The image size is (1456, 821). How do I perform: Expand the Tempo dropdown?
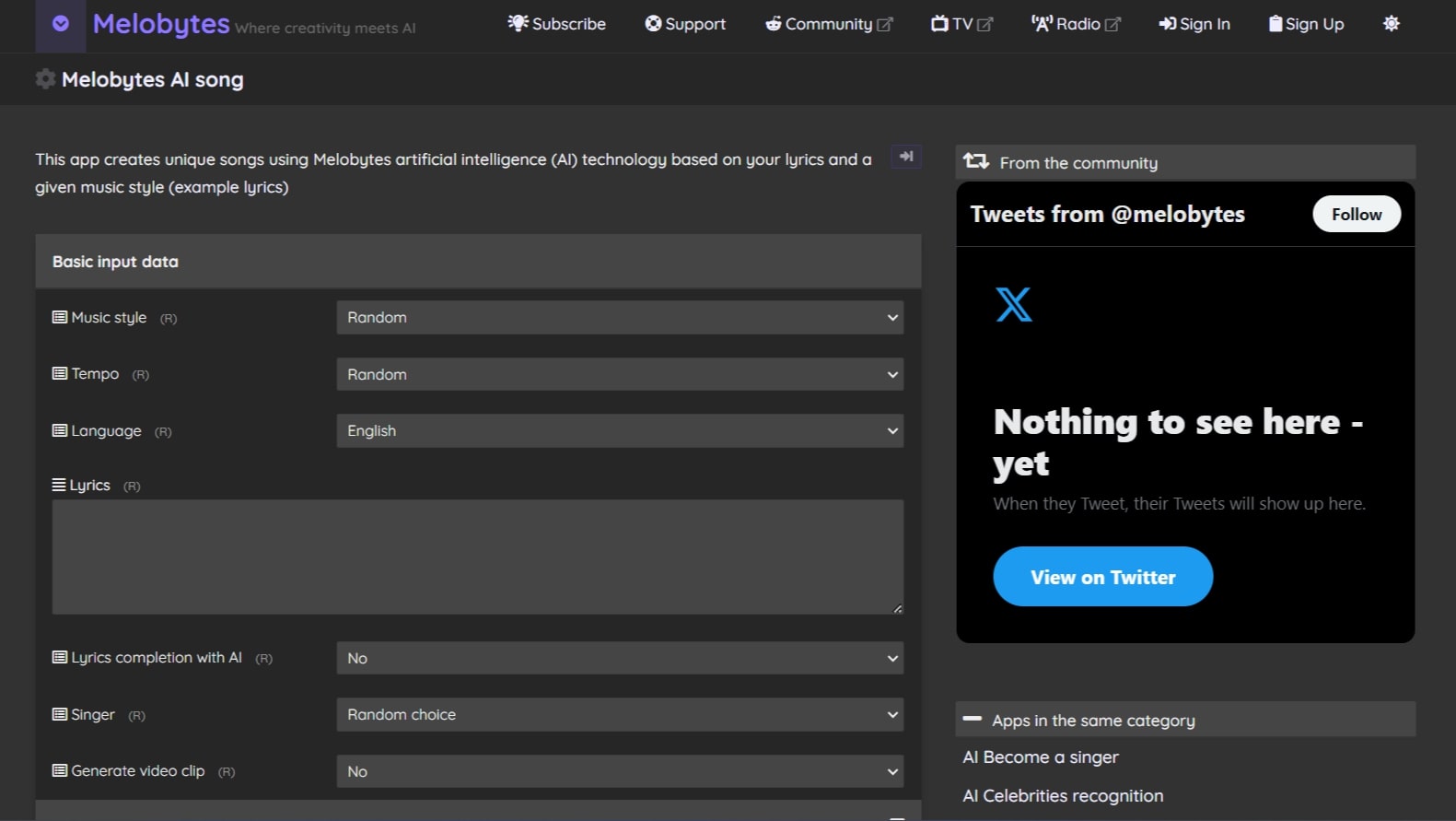[x=619, y=375]
